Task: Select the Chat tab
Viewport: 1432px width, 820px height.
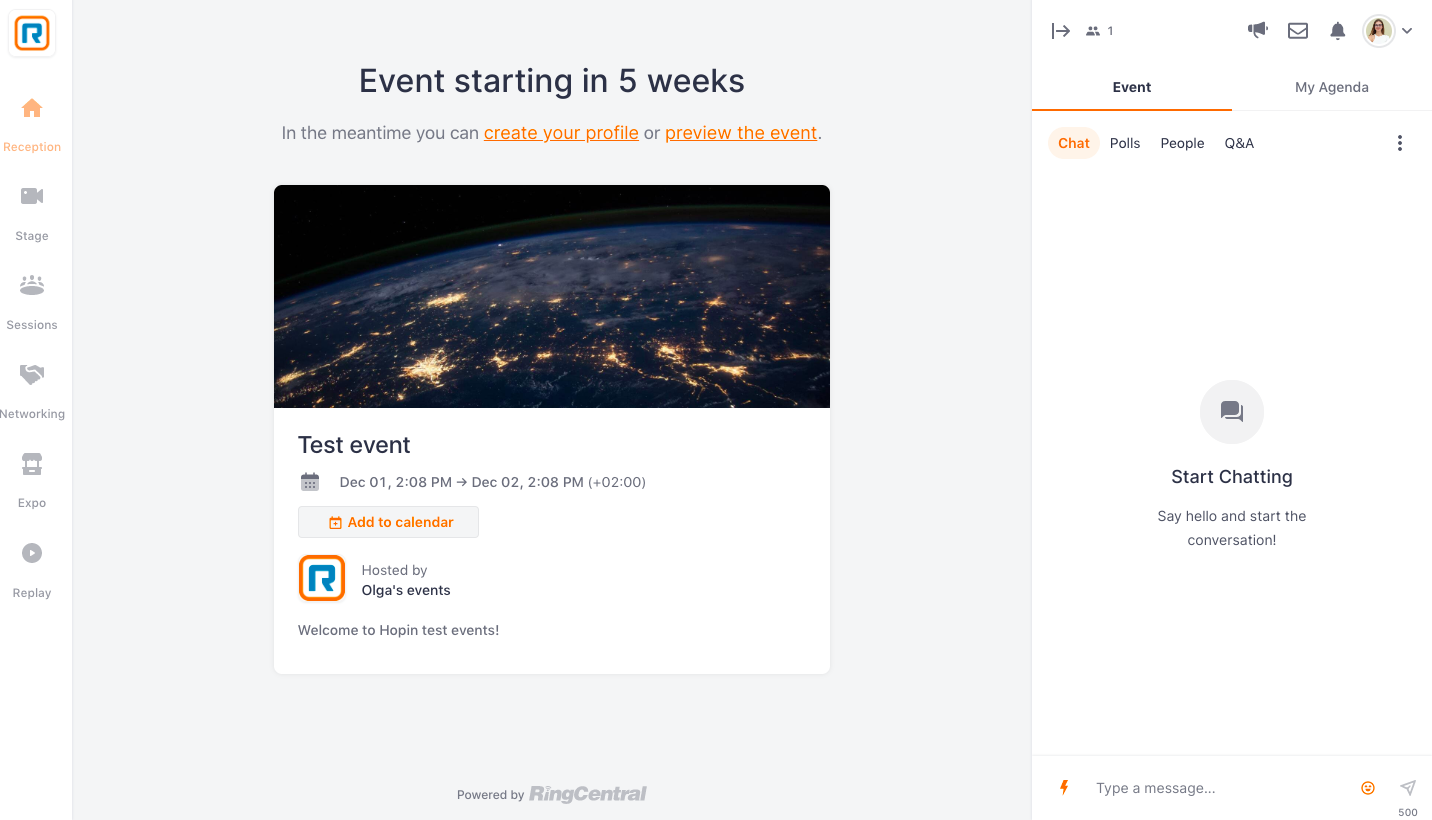Action: pos(1074,143)
